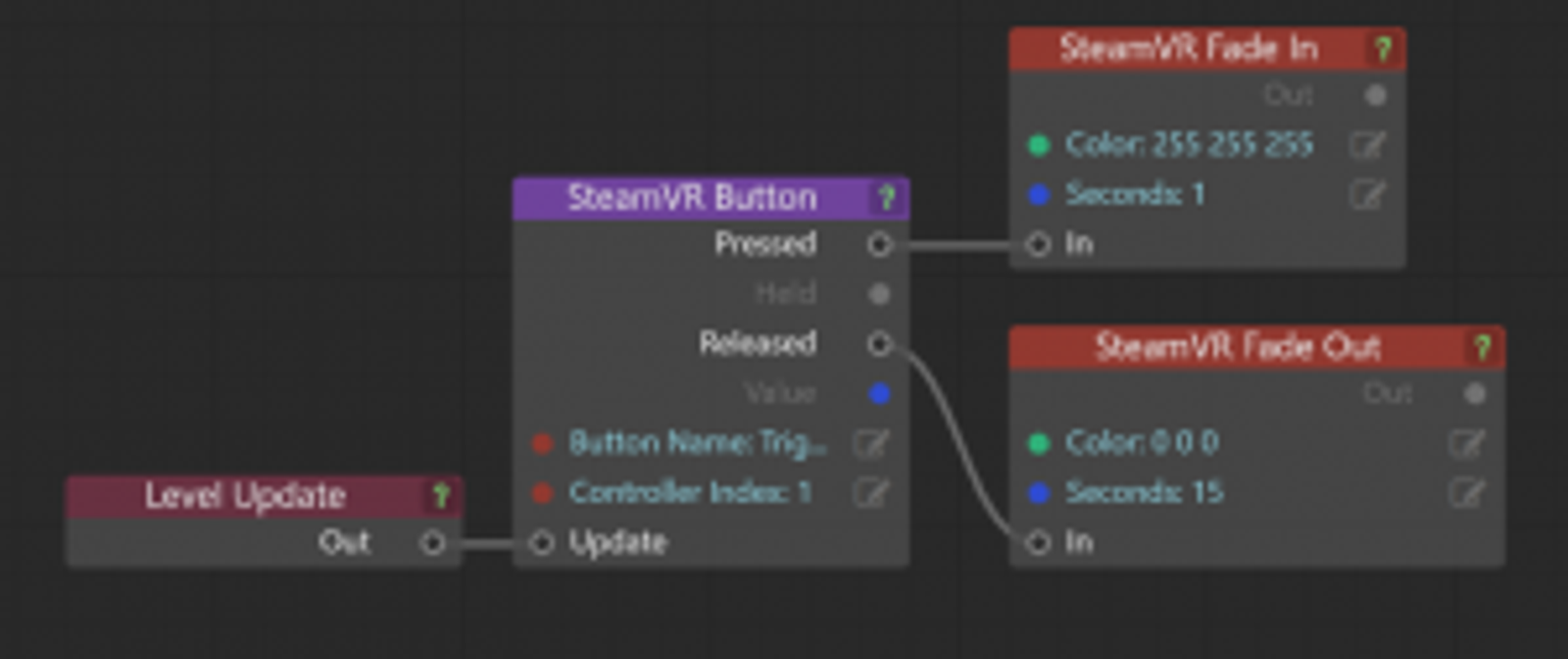This screenshot has width=1568, height=659.
Task: Click Fade In node In port
Action: (x=1038, y=244)
